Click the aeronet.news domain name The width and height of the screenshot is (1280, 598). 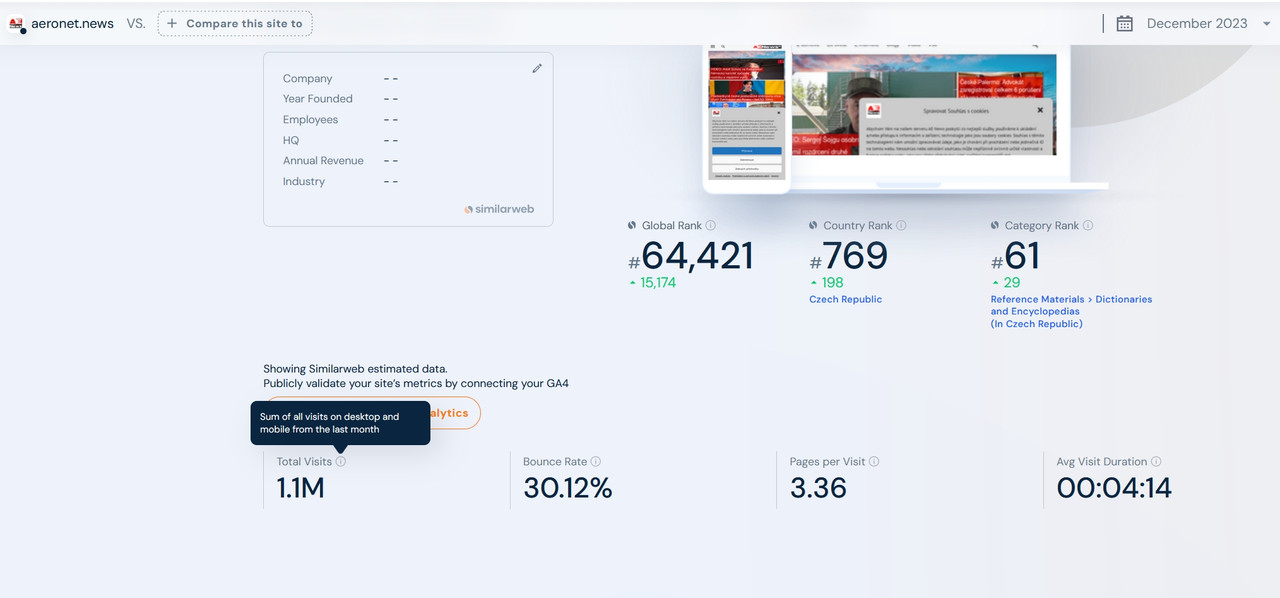click(x=73, y=23)
